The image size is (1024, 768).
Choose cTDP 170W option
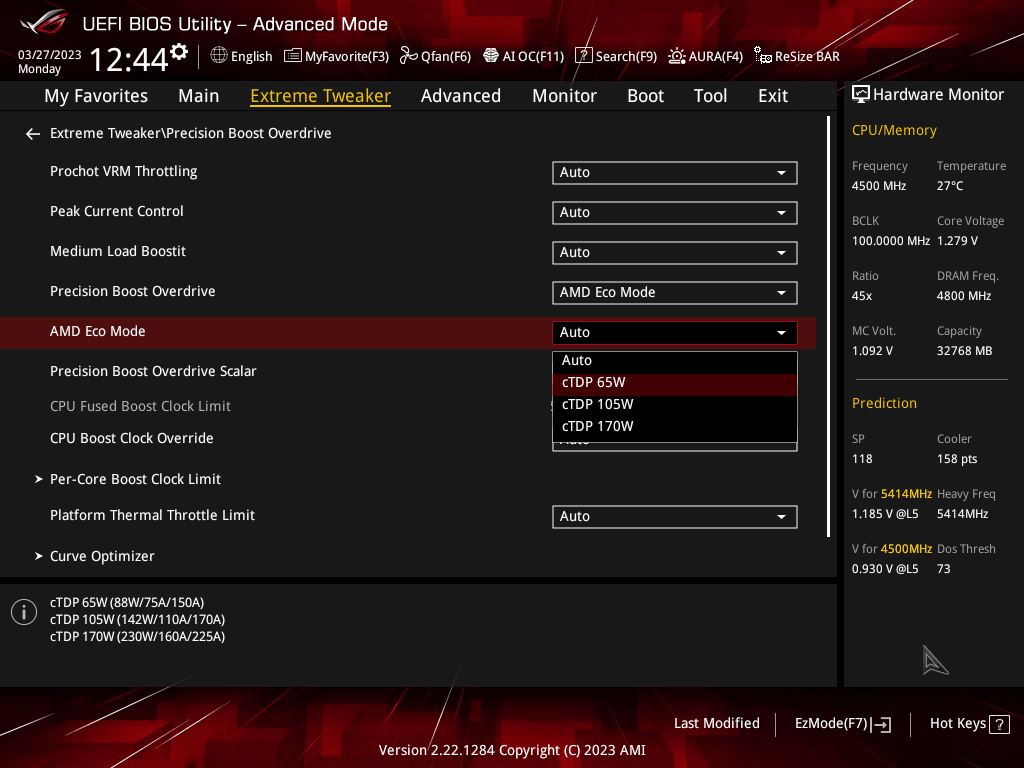tap(675, 426)
